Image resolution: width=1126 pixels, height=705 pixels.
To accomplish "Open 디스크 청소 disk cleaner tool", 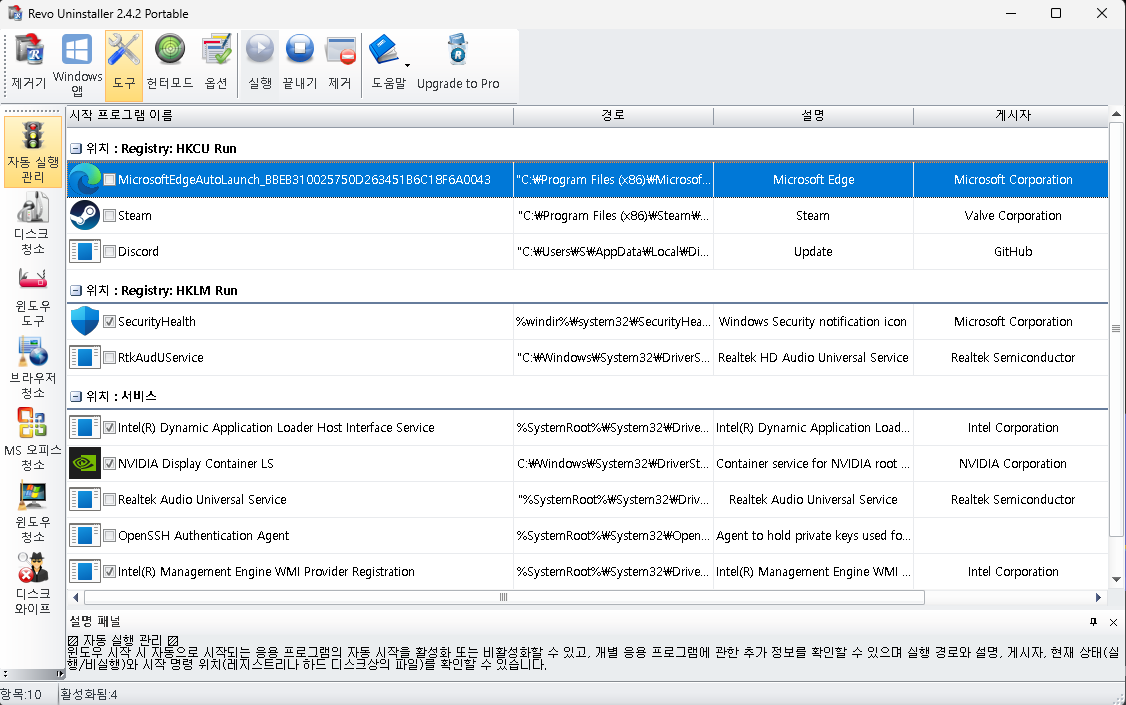I will (x=33, y=224).
